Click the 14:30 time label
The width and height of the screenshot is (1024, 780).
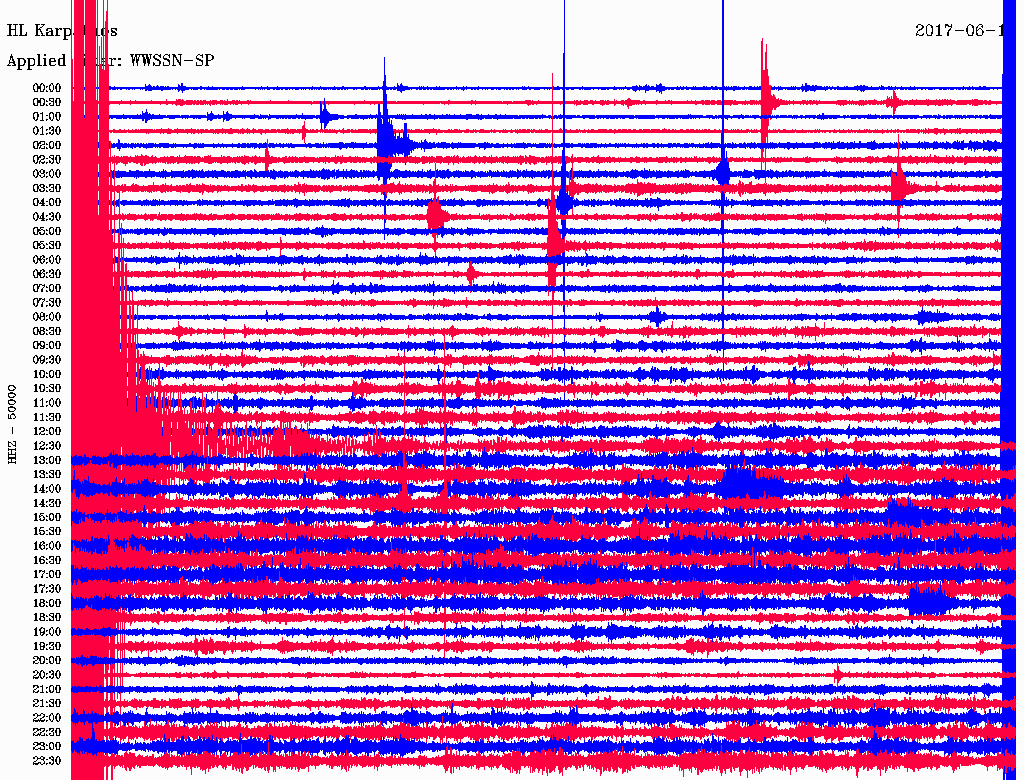coord(47,503)
